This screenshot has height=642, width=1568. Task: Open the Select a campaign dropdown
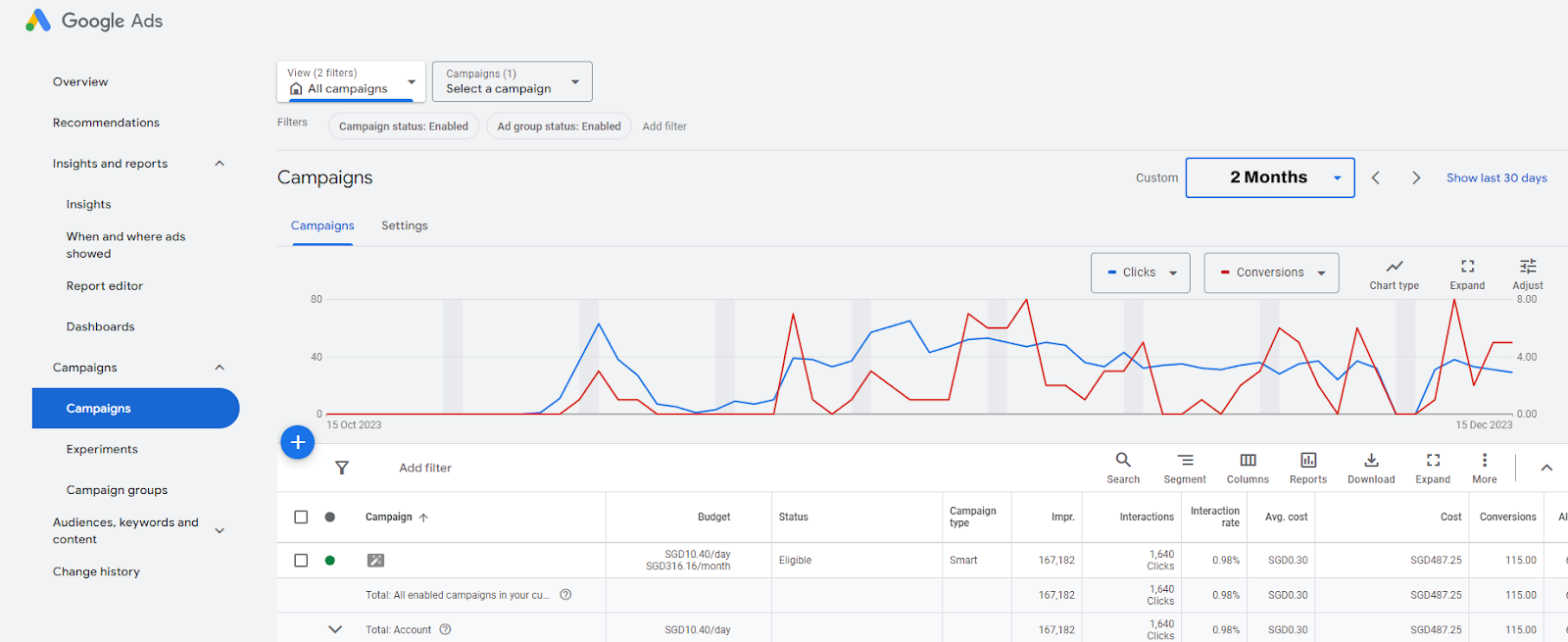click(512, 81)
